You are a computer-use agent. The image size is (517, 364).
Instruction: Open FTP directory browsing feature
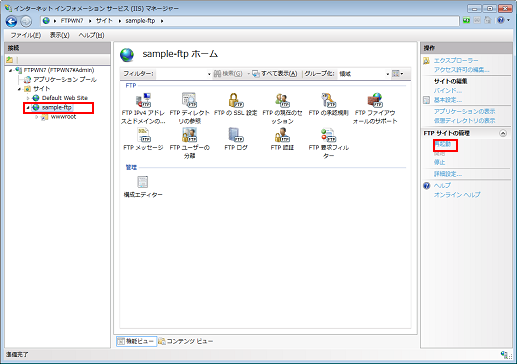click(x=189, y=109)
